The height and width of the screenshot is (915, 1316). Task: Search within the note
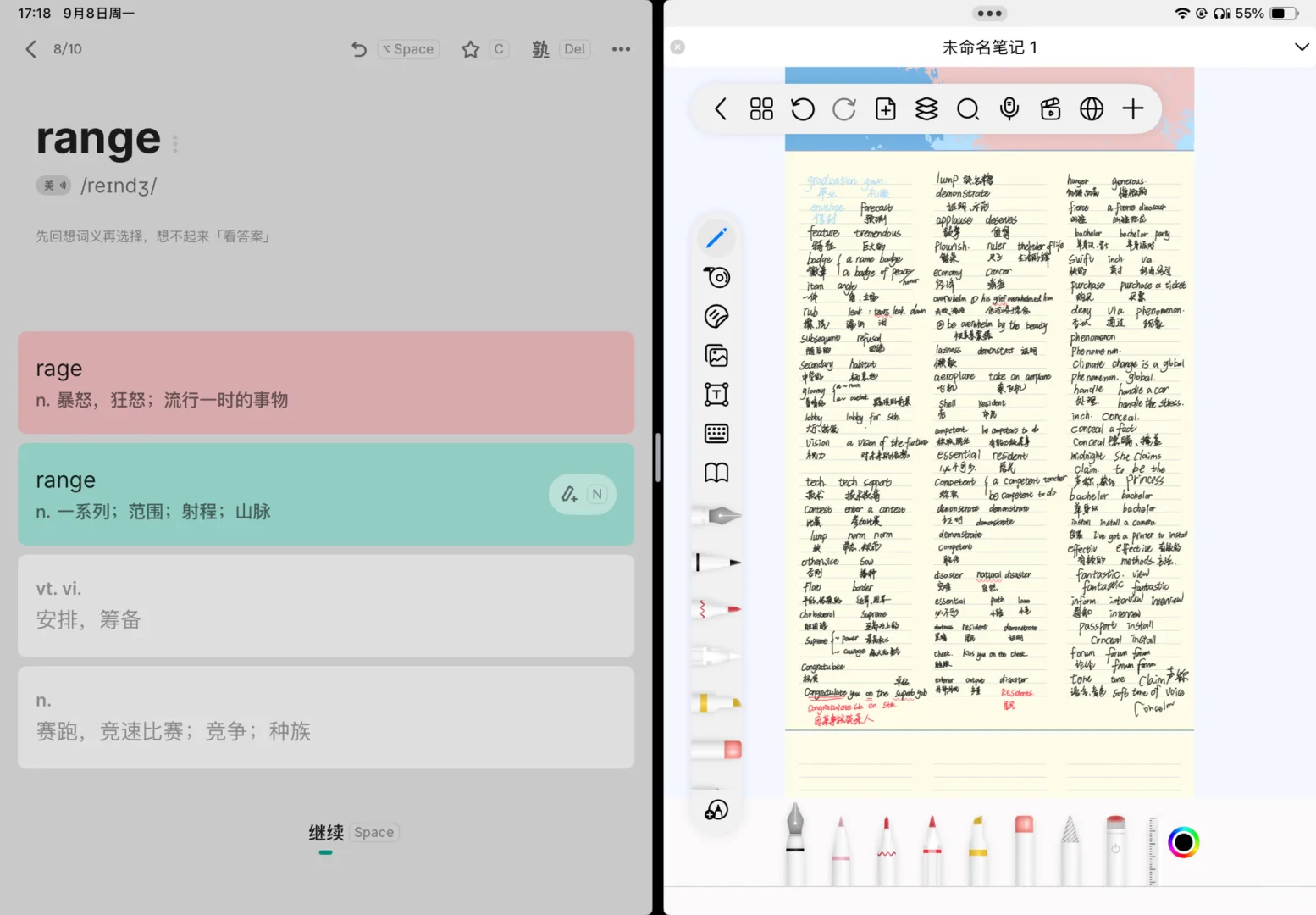point(968,109)
